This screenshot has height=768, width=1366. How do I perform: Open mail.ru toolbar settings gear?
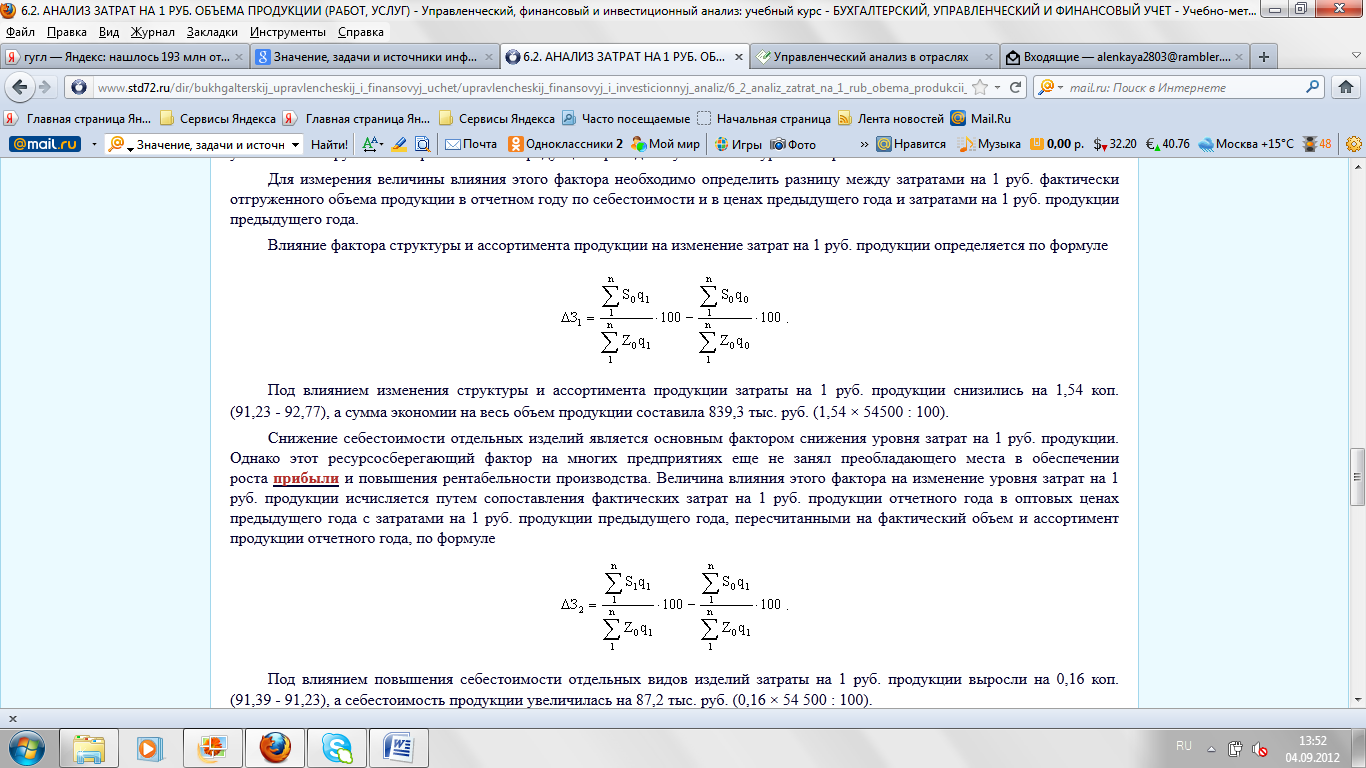pyautogui.click(x=1354, y=144)
